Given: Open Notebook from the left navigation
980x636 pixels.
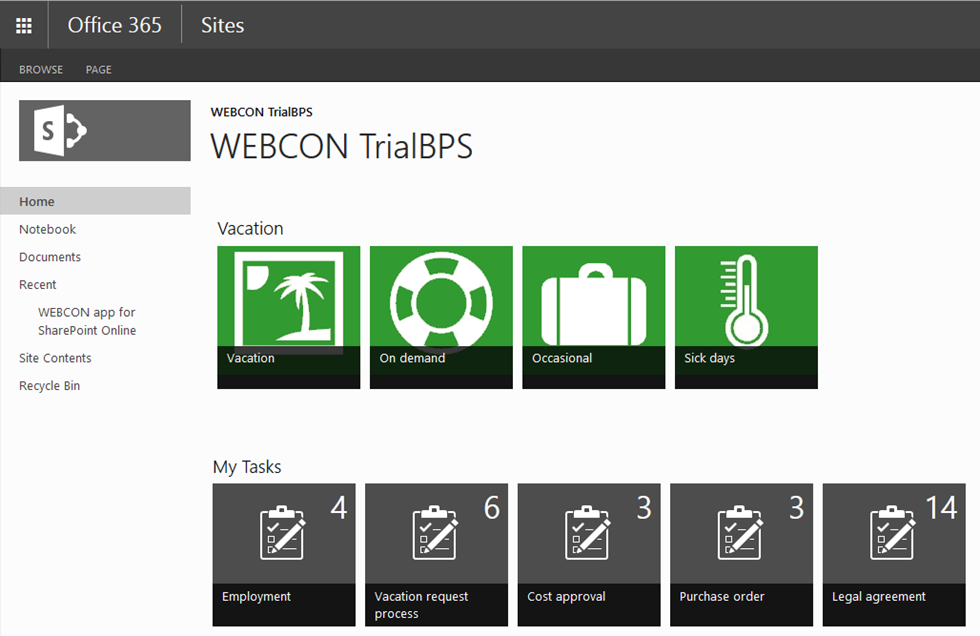Looking at the screenshot, I should point(48,229).
